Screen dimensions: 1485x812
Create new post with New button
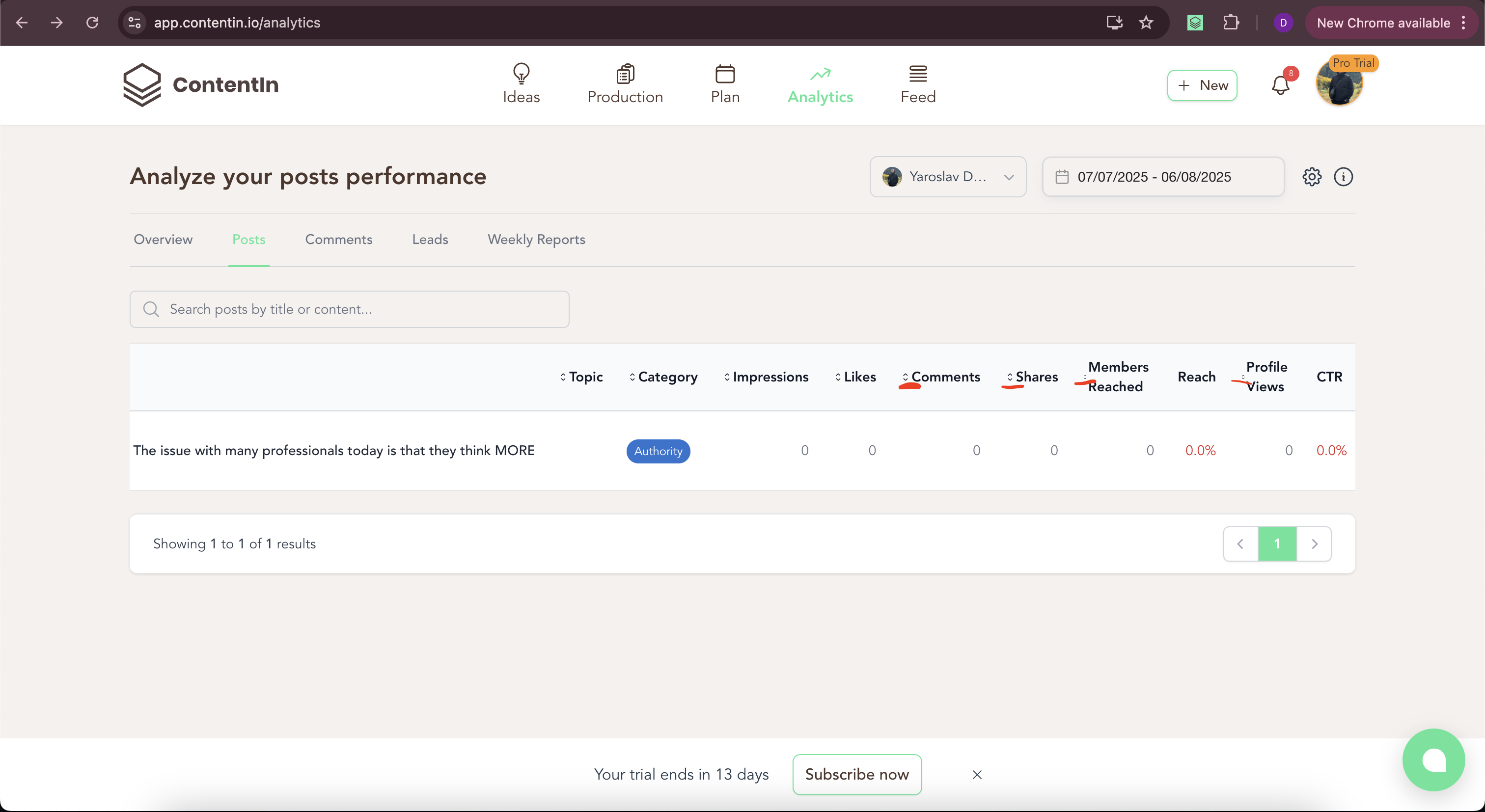[1202, 85]
